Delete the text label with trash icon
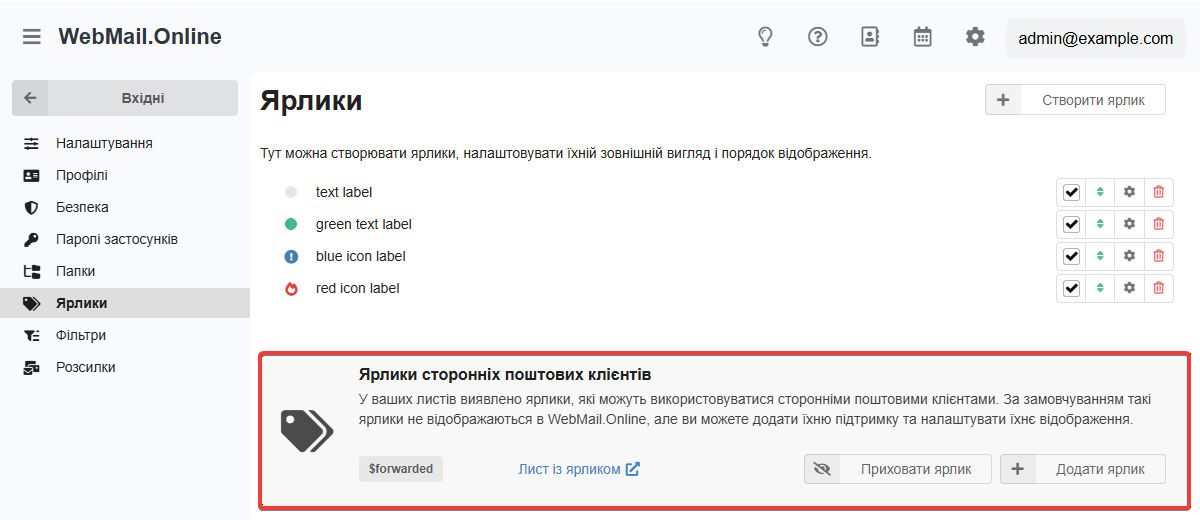Viewport: 1200px width, 520px height. pos(1159,192)
